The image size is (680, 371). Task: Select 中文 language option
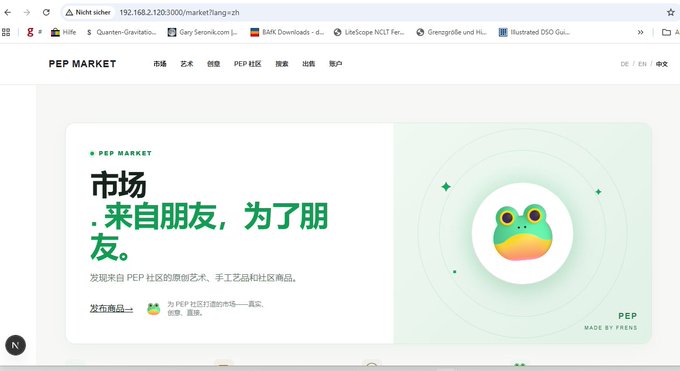[x=662, y=64]
